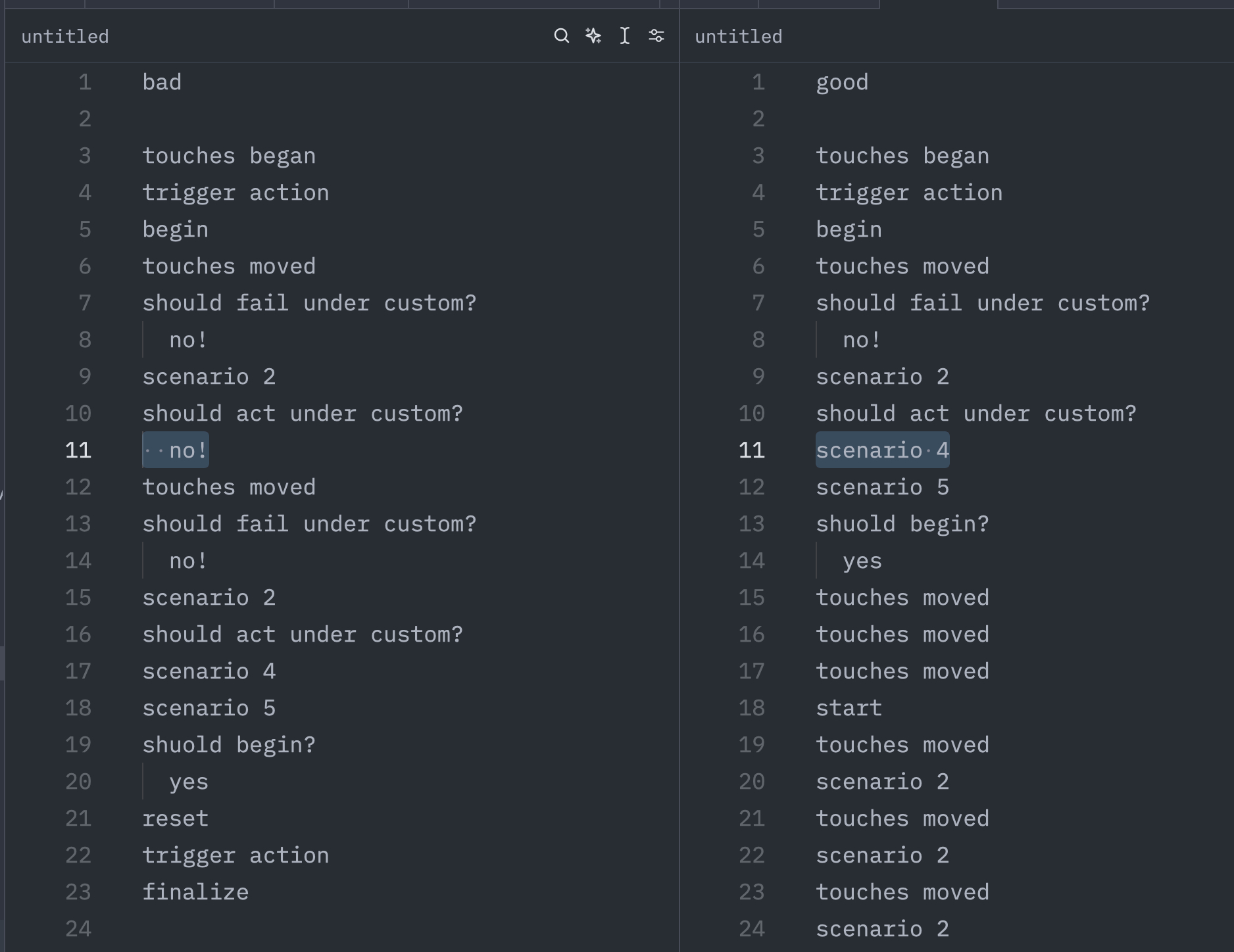The width and height of the screenshot is (1234, 952).
Task: Click the sparkle inline assist icon
Action: pyautogui.click(x=593, y=36)
